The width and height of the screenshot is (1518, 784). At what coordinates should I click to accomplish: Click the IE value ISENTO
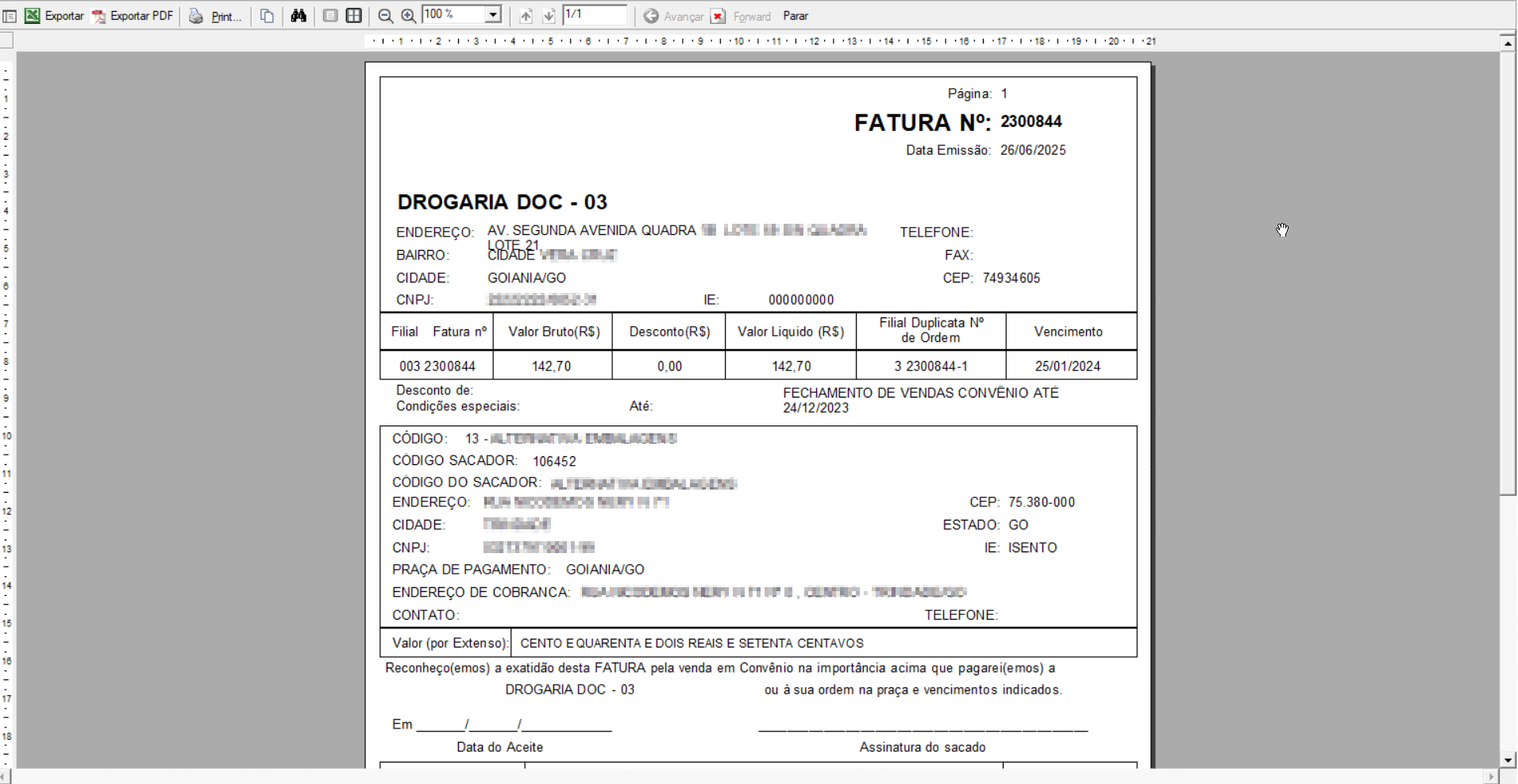tap(1033, 548)
